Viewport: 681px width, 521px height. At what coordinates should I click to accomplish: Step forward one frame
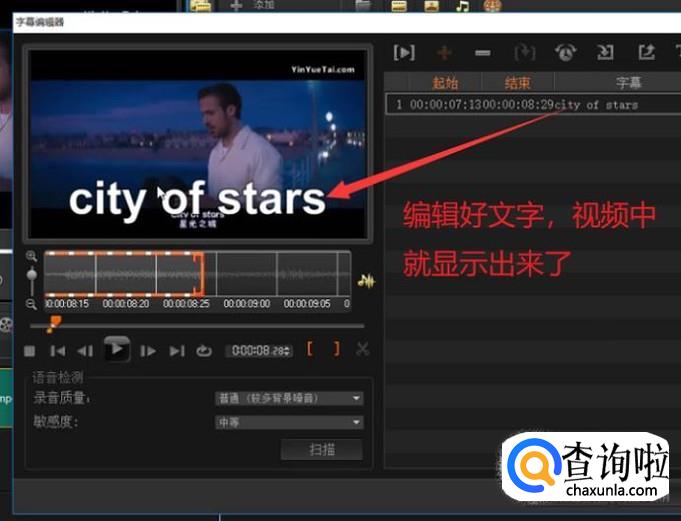[x=148, y=351]
